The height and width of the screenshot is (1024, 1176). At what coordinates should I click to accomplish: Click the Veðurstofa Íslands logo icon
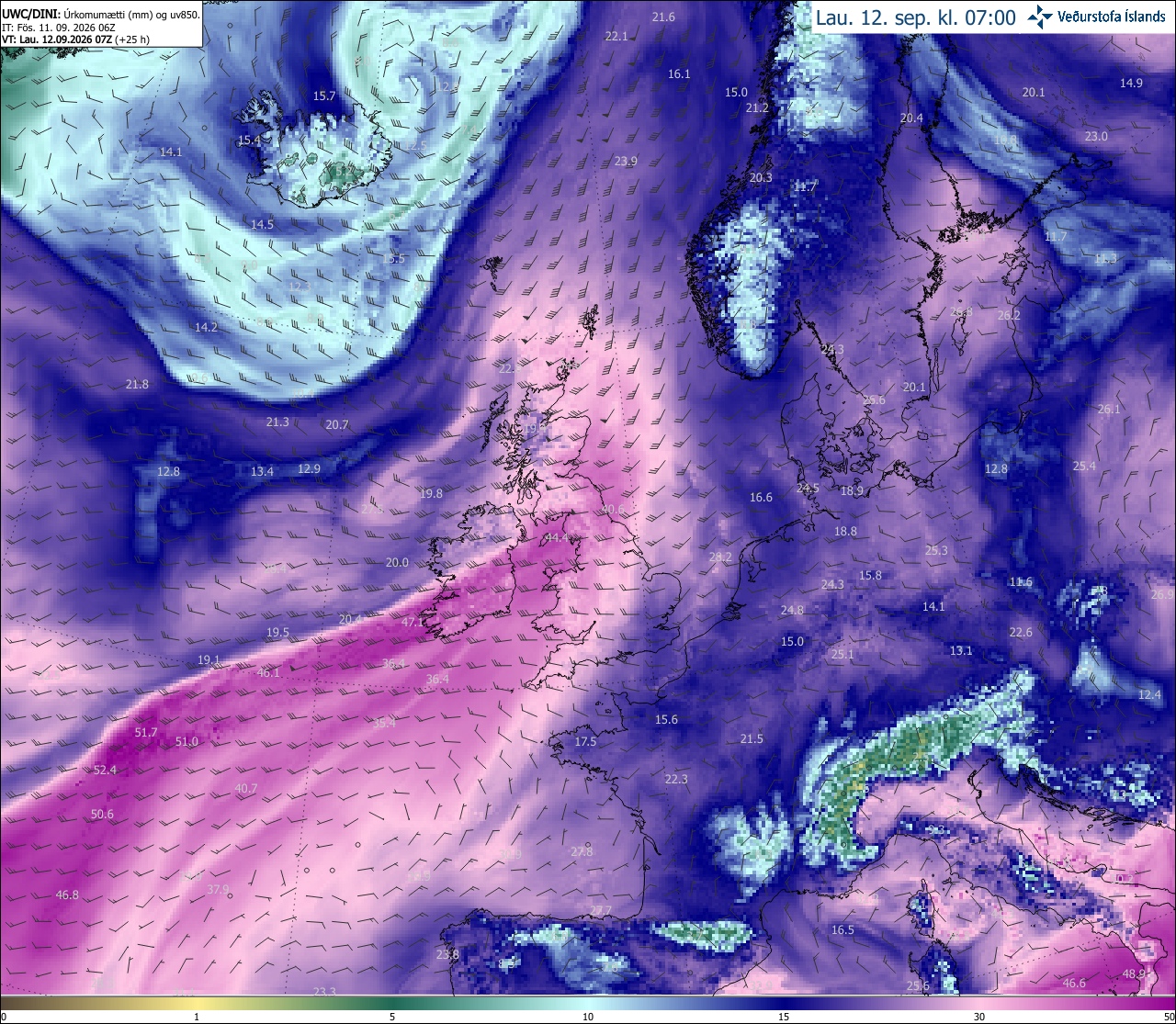coord(1039,16)
